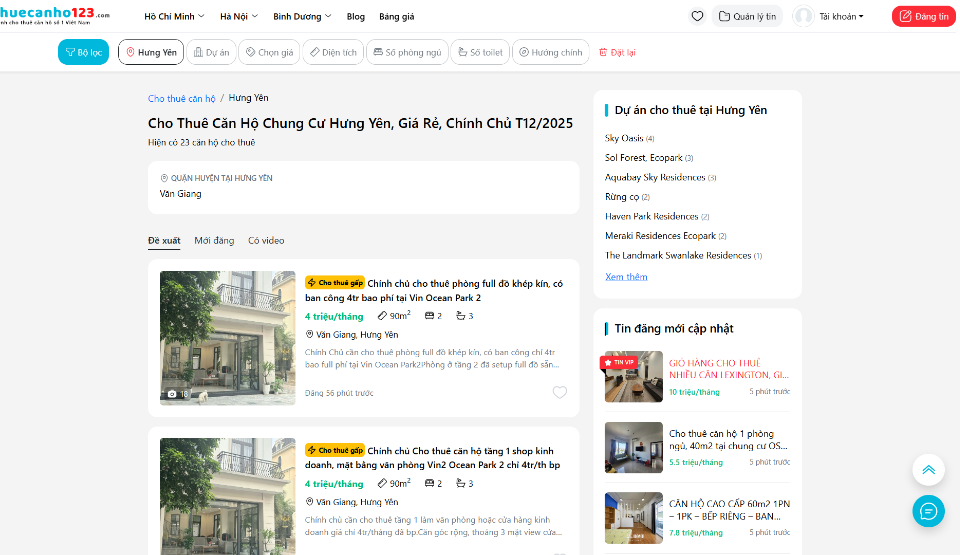960x555 pixels.
Task: Open Cho thuê căn hộ 1 phòng ngủ 40m2 listing
Action: 729,439
